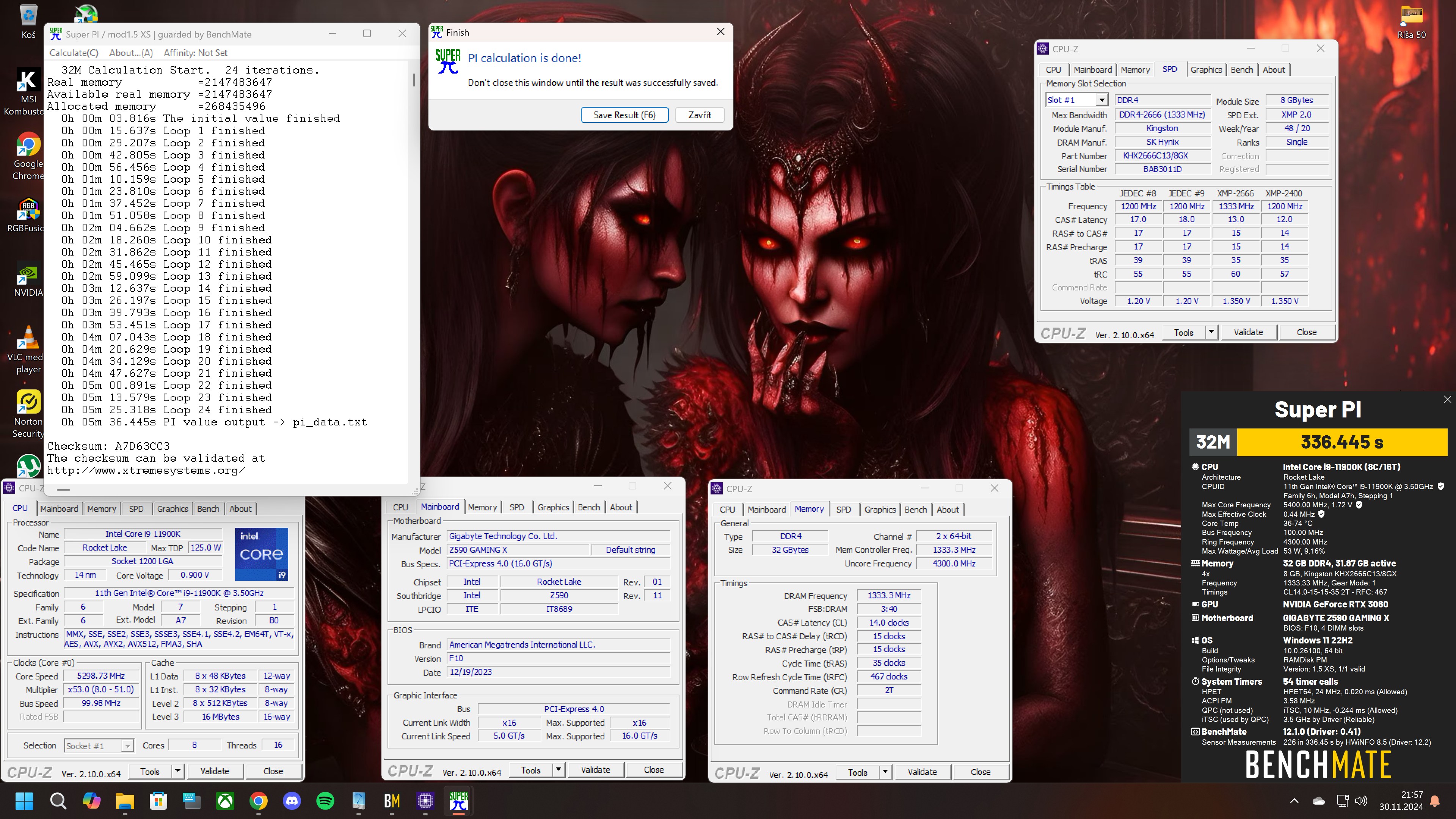Click the Core Speed 5298.73 MHz value
The image size is (1456, 819).
coord(101,676)
